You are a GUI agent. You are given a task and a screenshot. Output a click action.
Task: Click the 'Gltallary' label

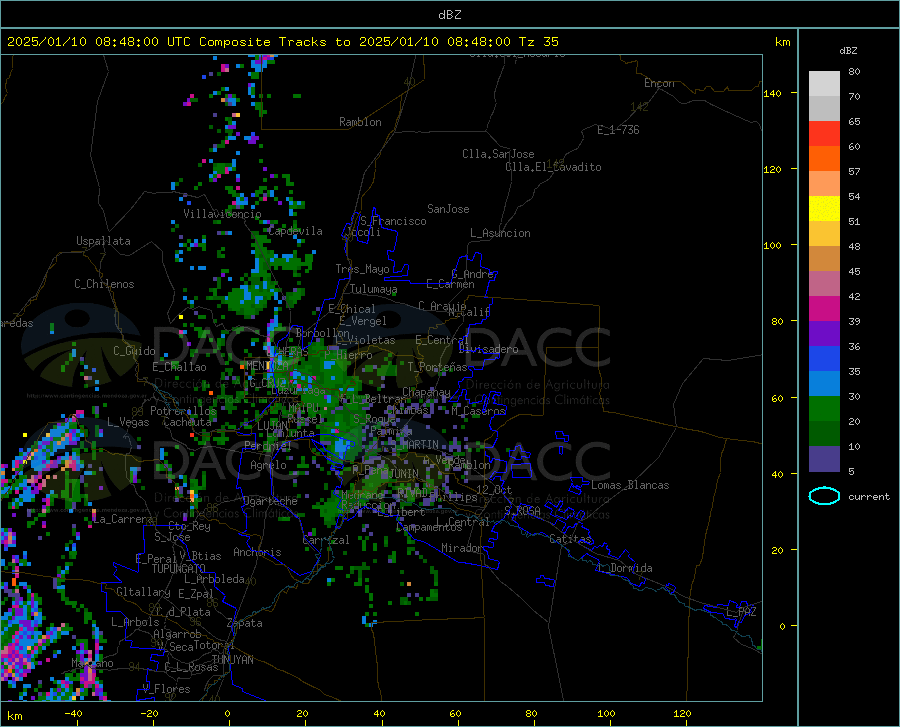tap(143, 592)
